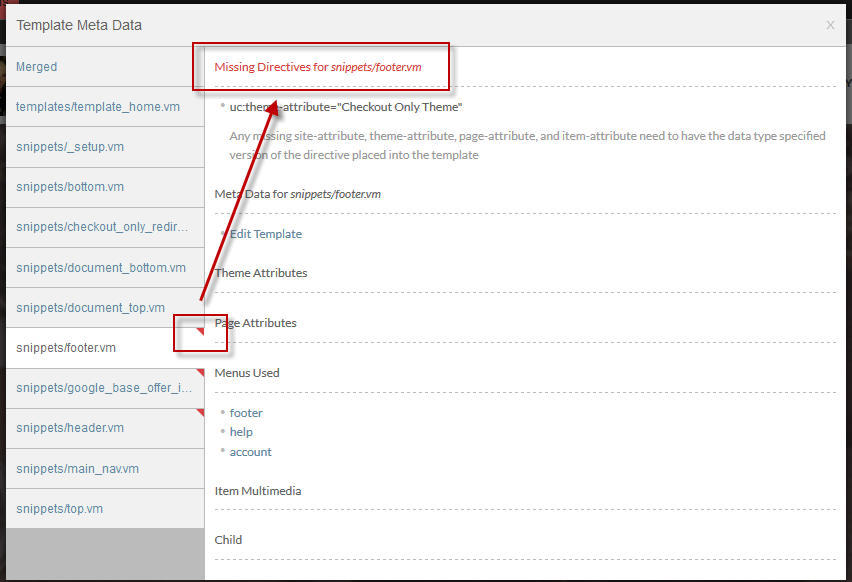
Task: Open the help menu link
Action: click(241, 432)
